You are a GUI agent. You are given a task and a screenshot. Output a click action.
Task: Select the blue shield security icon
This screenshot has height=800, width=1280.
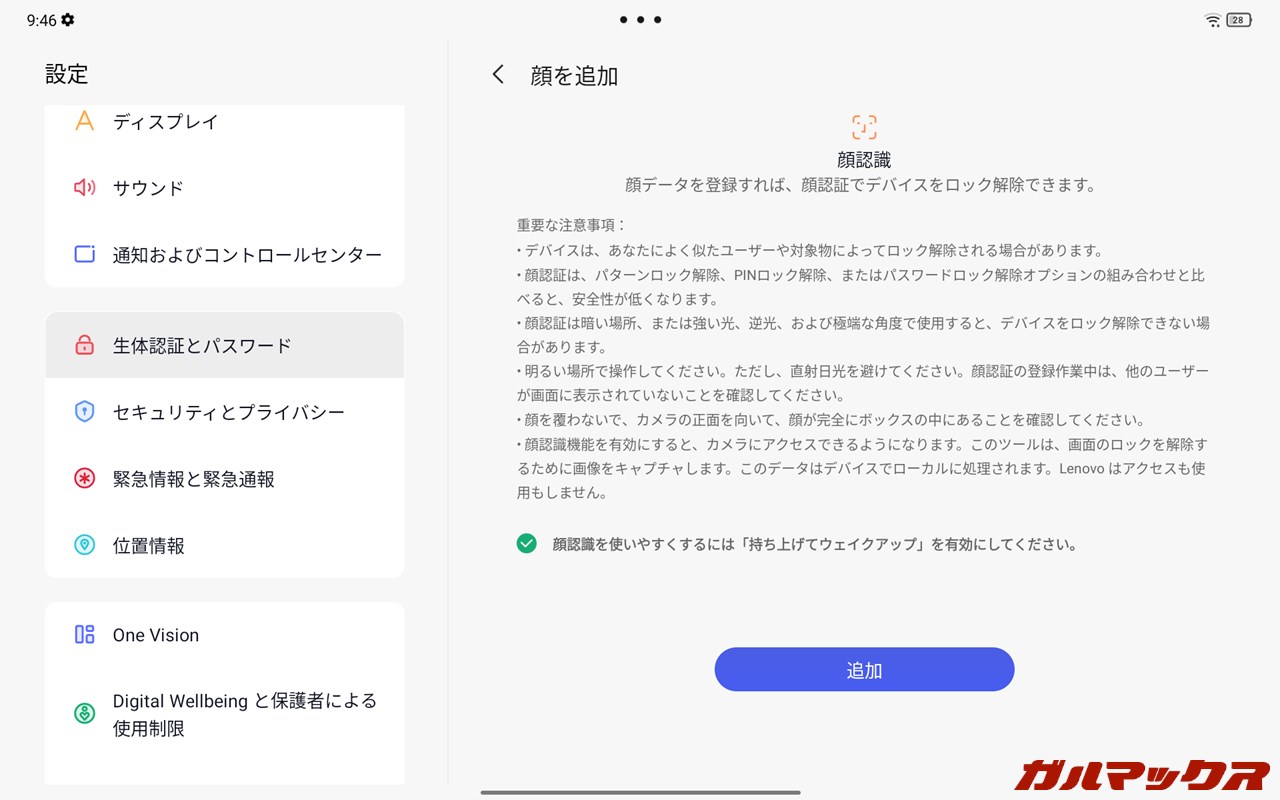pyautogui.click(x=84, y=411)
